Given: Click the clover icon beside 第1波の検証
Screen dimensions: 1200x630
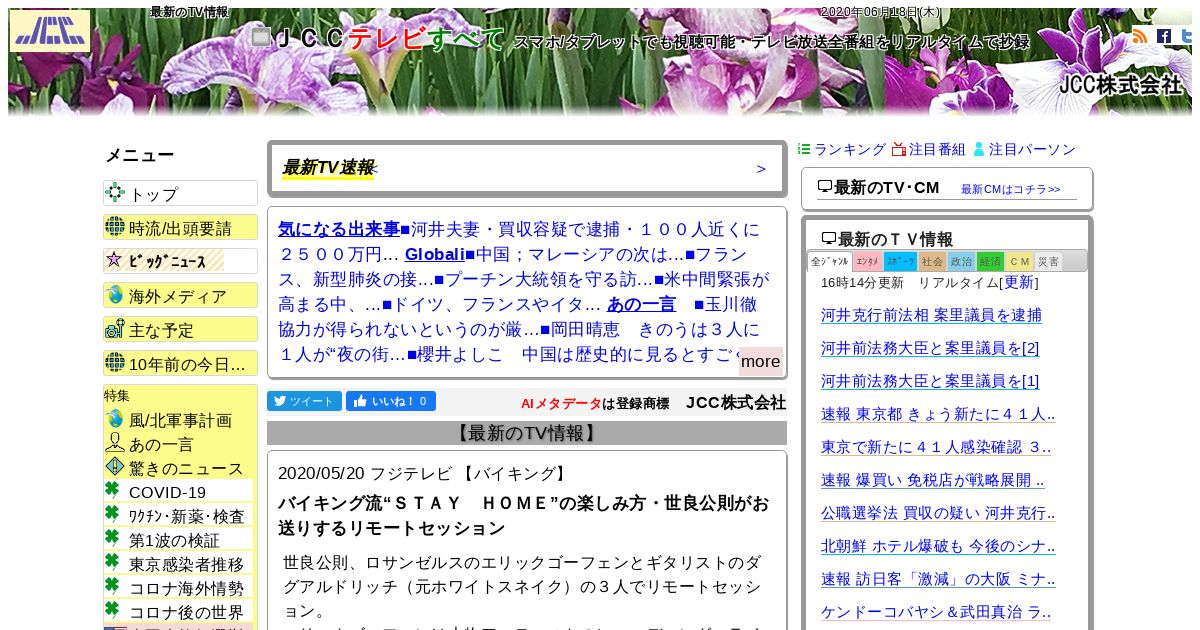Looking at the screenshot, I should point(112,537).
